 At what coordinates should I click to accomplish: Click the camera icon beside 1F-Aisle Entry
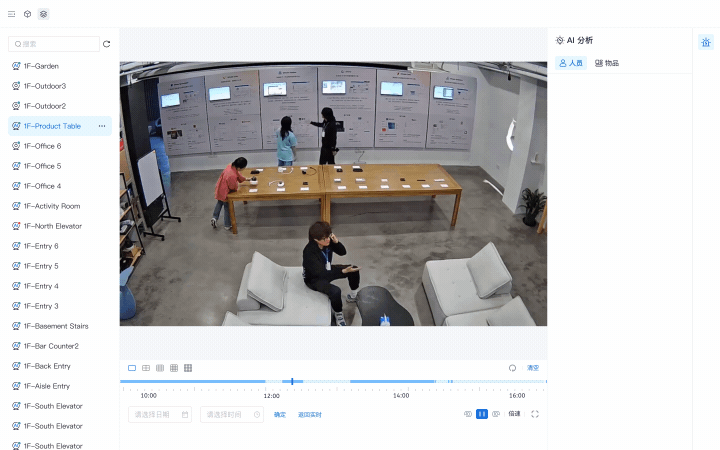[16, 386]
